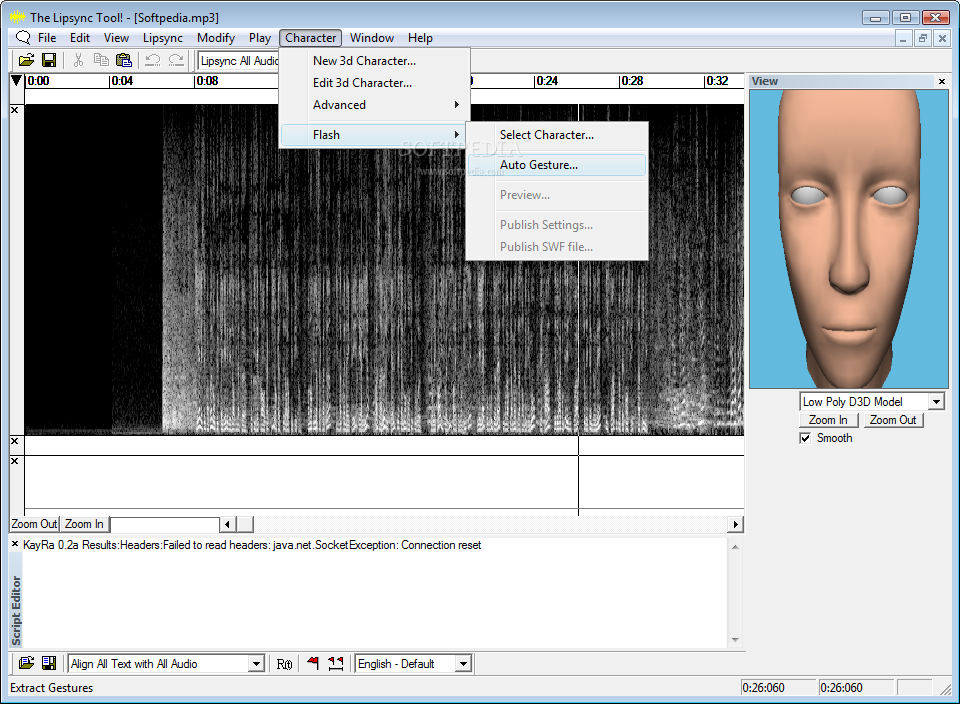Viewport: 960px width, 704px height.
Task: Click the yellow app icon in title bar
Action: coord(18,17)
